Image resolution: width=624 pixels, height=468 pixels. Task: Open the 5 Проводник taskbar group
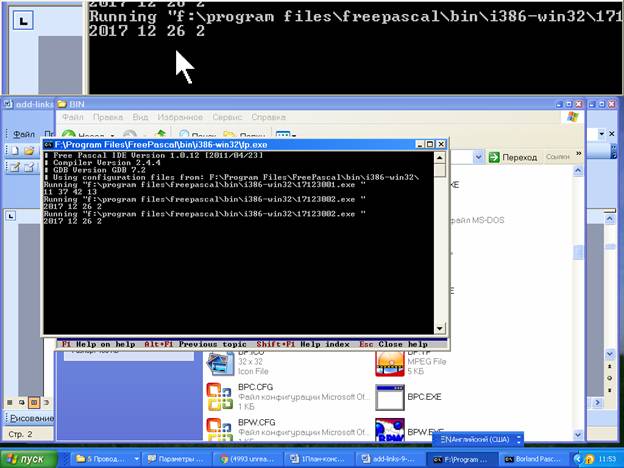(107, 459)
